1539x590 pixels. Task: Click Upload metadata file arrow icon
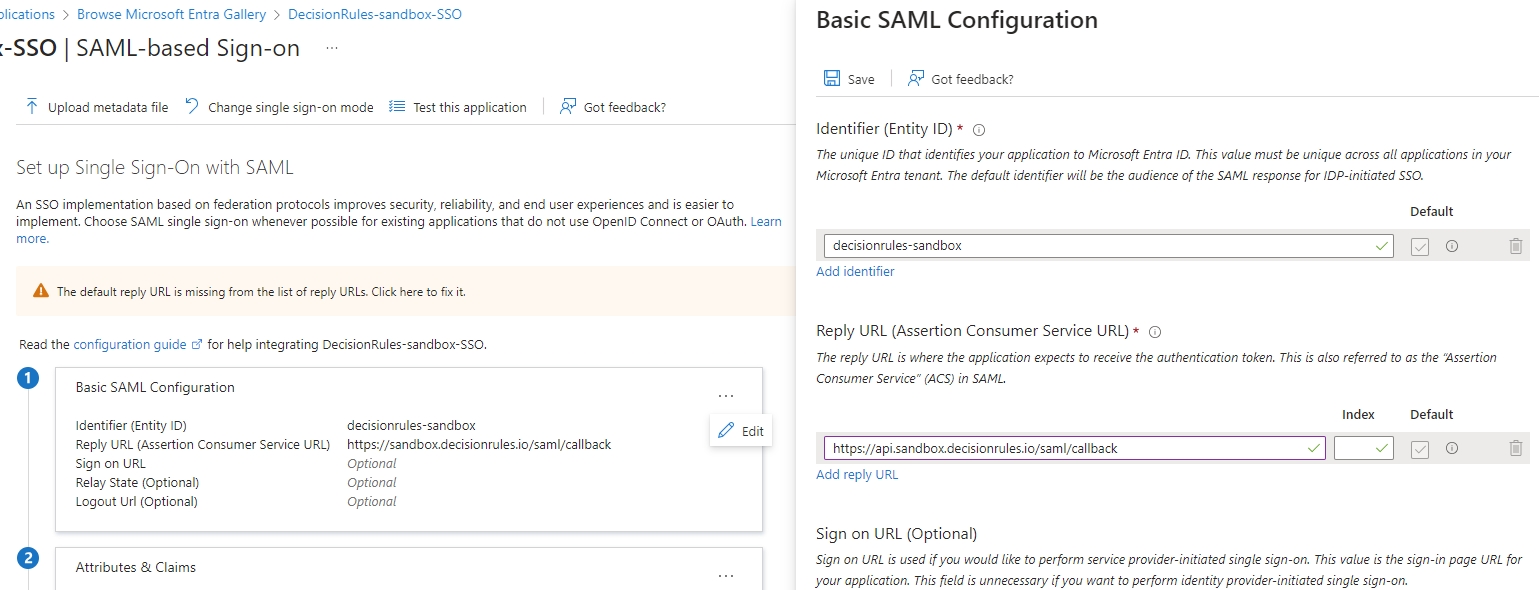32,107
